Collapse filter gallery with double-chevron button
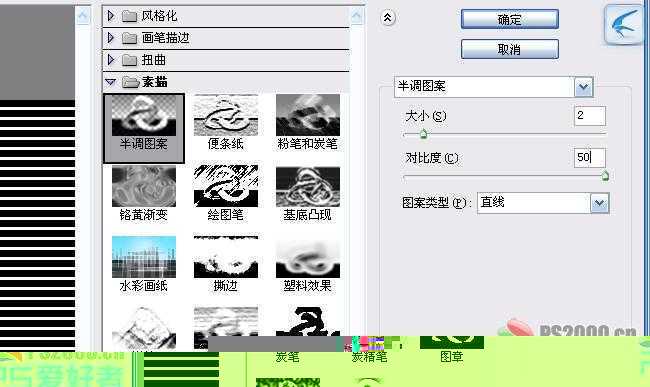The image size is (650, 387). tap(388, 17)
